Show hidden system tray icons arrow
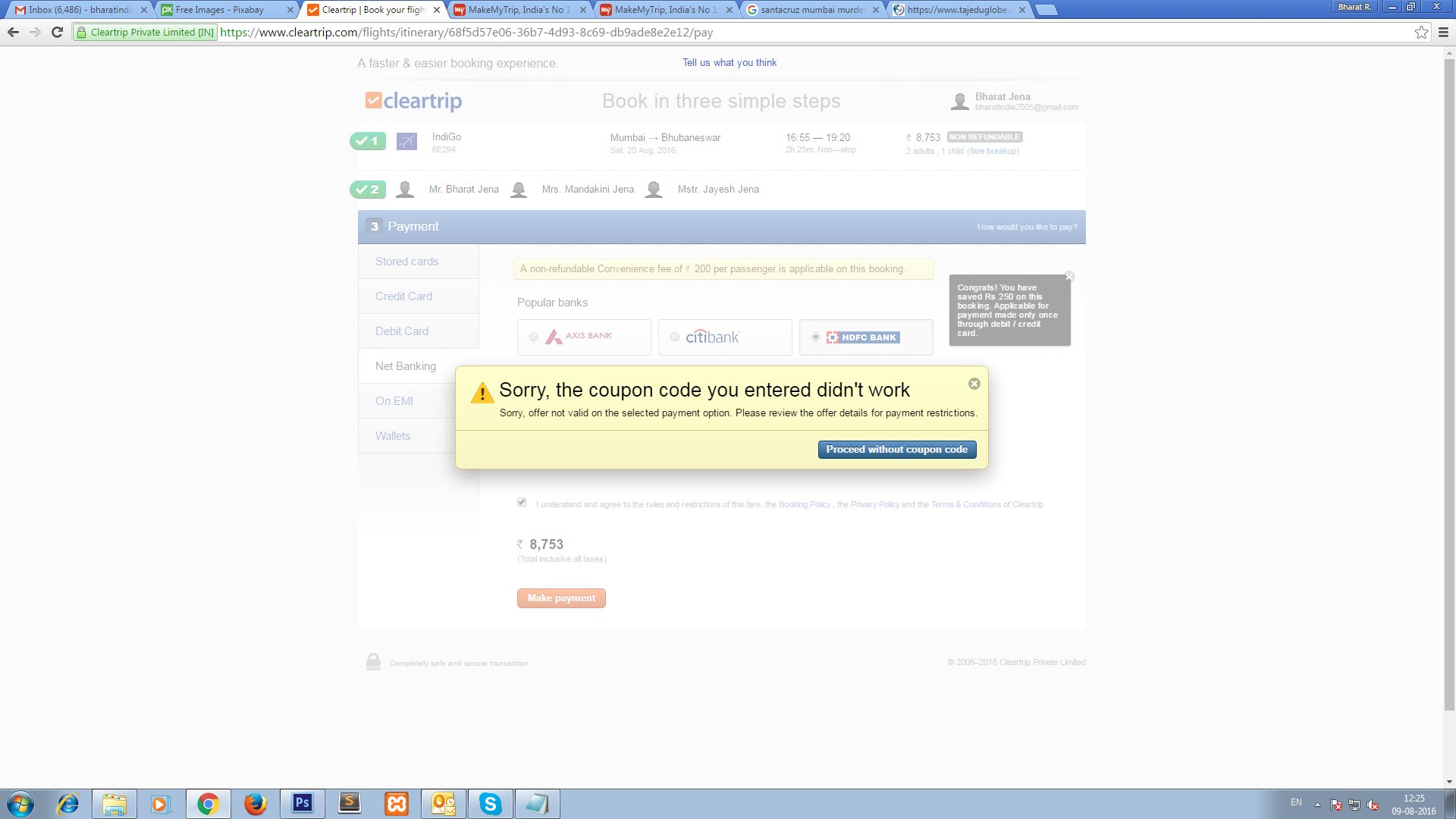 (1317, 805)
